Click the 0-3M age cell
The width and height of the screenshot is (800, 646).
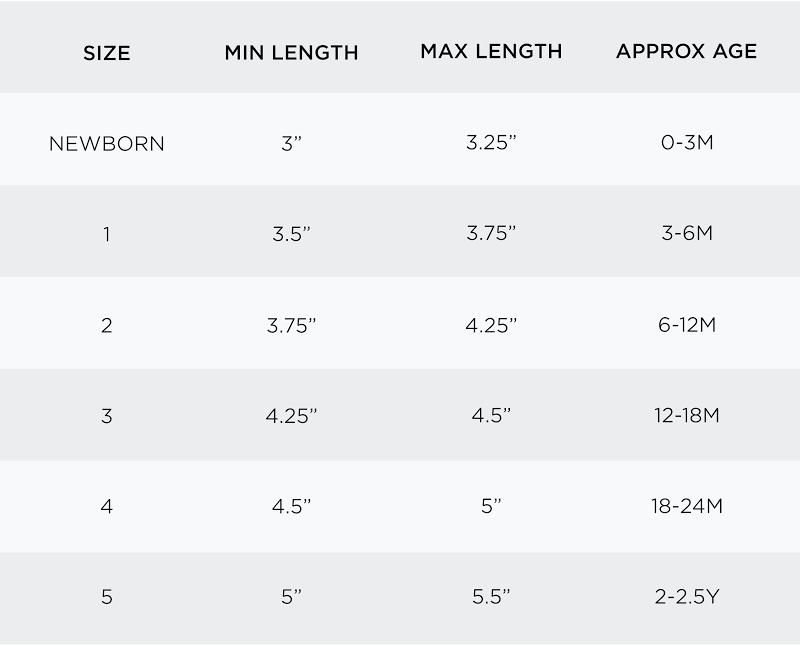(x=687, y=142)
